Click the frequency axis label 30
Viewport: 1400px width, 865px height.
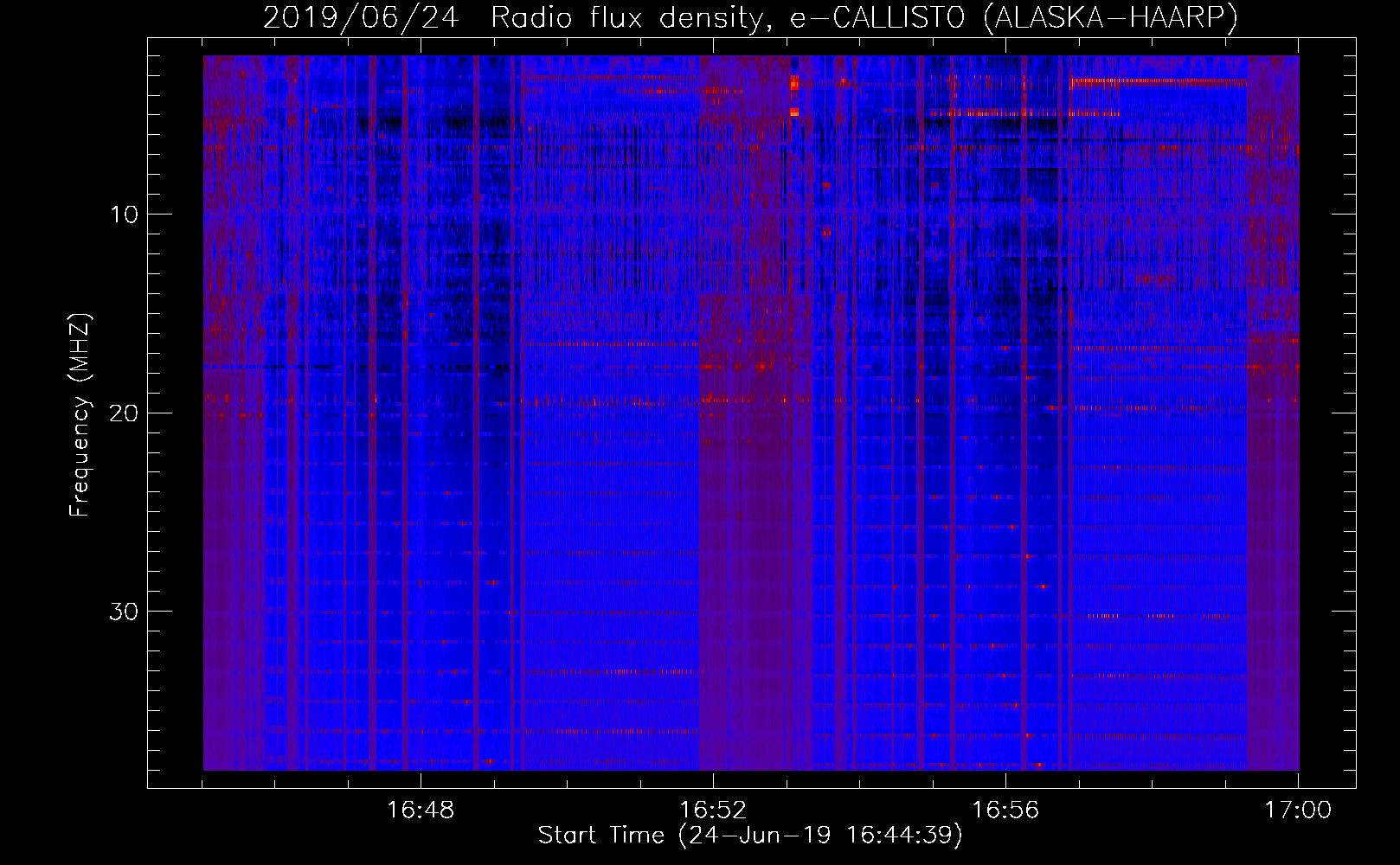pos(125,612)
